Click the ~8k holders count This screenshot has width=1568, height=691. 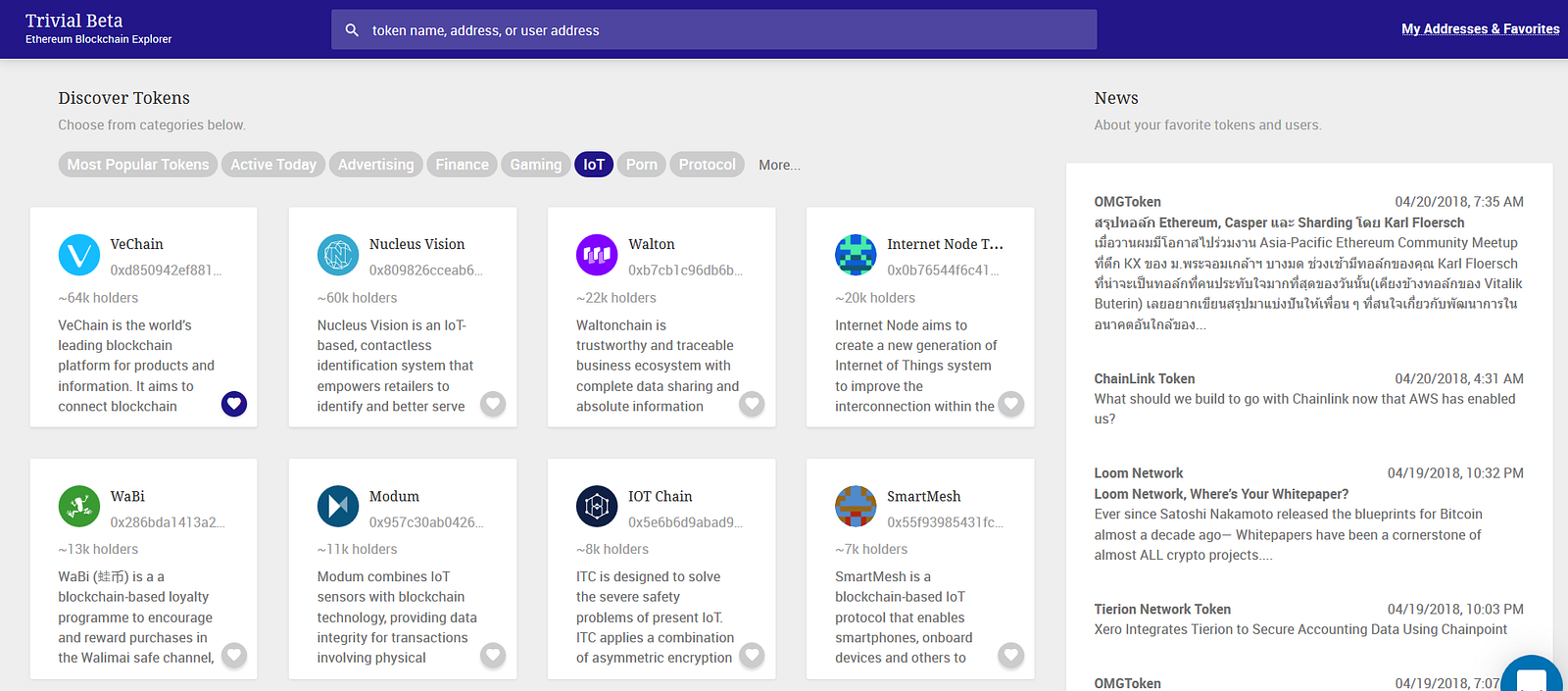(x=612, y=550)
